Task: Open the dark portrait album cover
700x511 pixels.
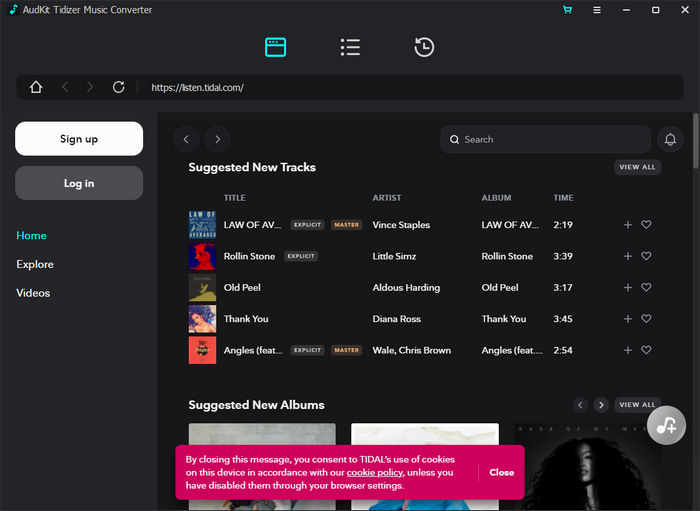Action: point(588,467)
